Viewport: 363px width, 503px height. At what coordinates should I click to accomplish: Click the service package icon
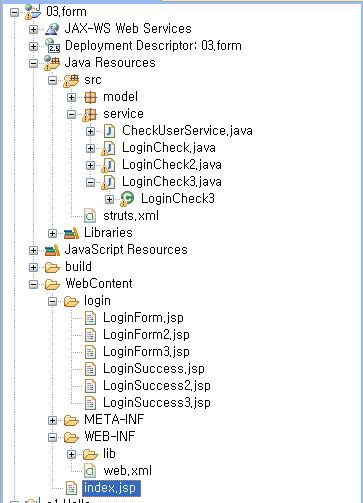pyautogui.click(x=90, y=114)
